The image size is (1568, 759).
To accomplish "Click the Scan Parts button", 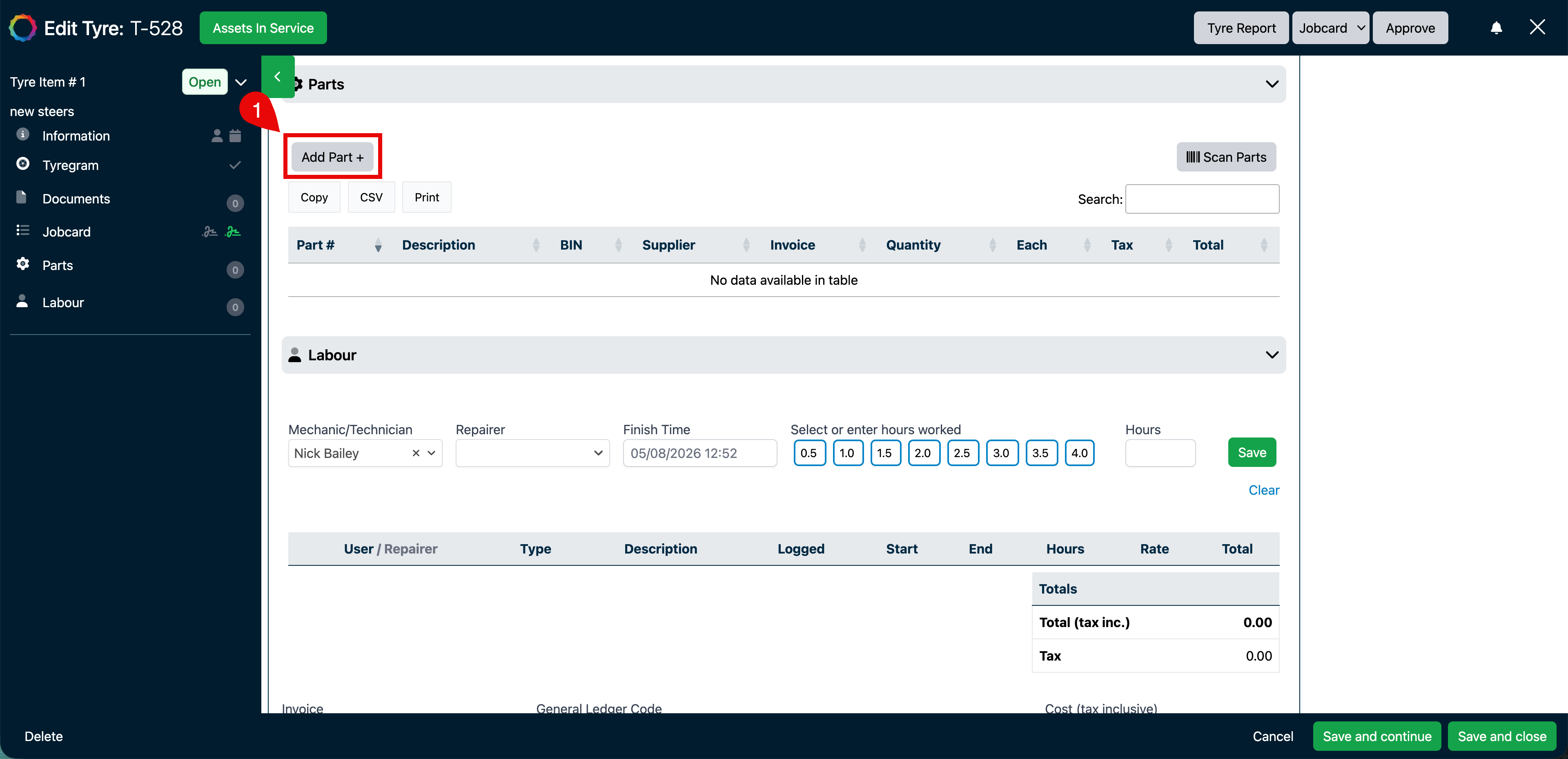I will [x=1226, y=157].
